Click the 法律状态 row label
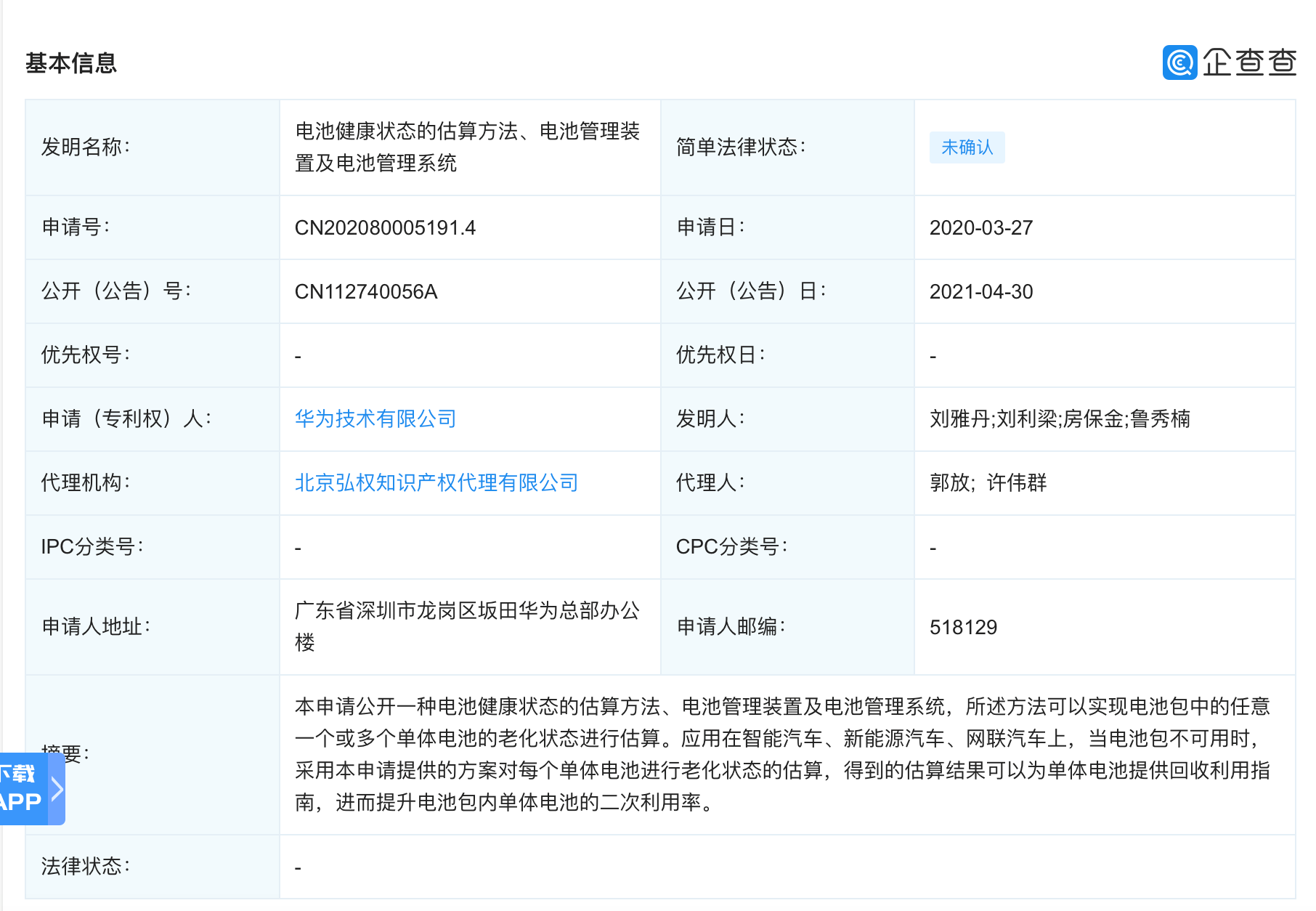 point(87,865)
